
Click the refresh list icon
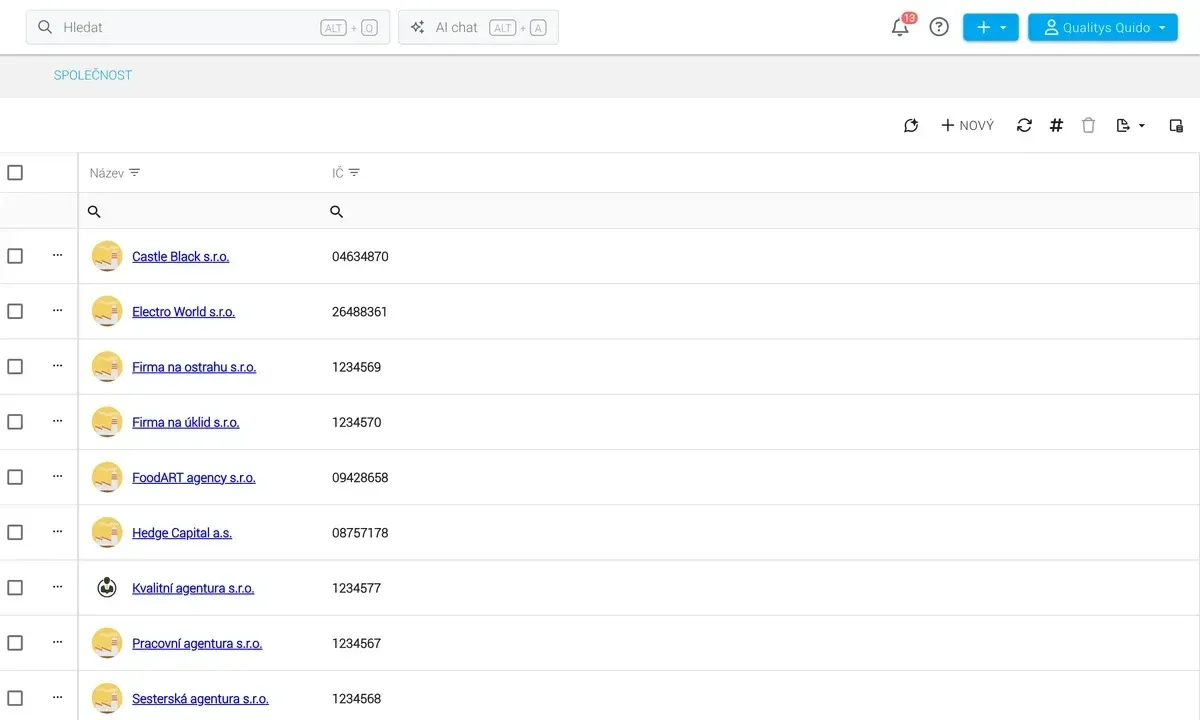click(x=1024, y=125)
